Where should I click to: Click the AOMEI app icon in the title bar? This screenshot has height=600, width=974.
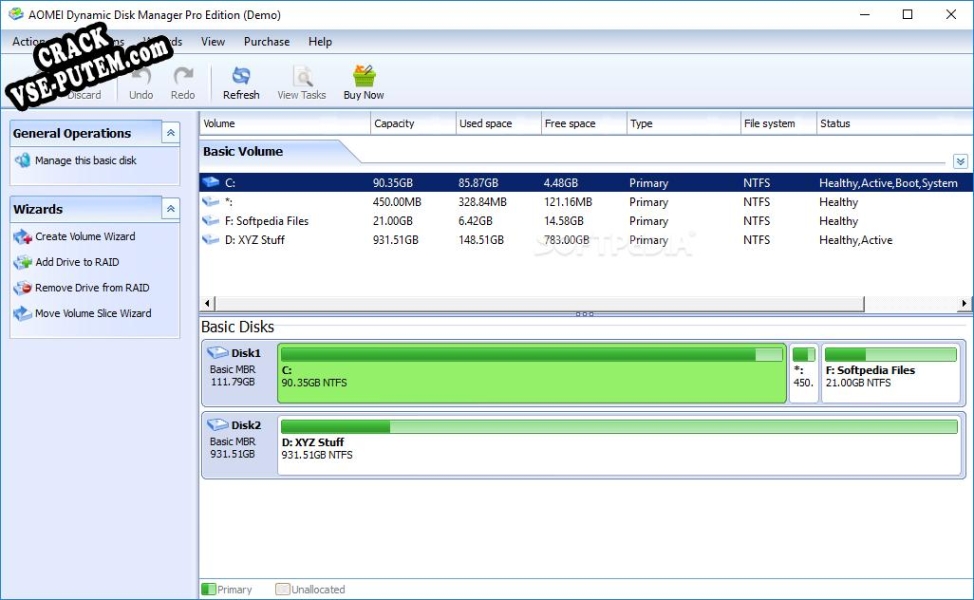pyautogui.click(x=16, y=14)
